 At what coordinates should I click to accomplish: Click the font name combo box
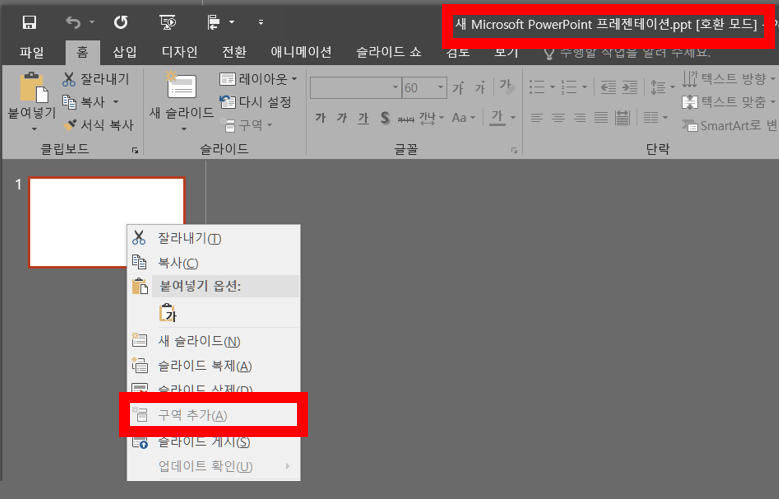(x=355, y=88)
